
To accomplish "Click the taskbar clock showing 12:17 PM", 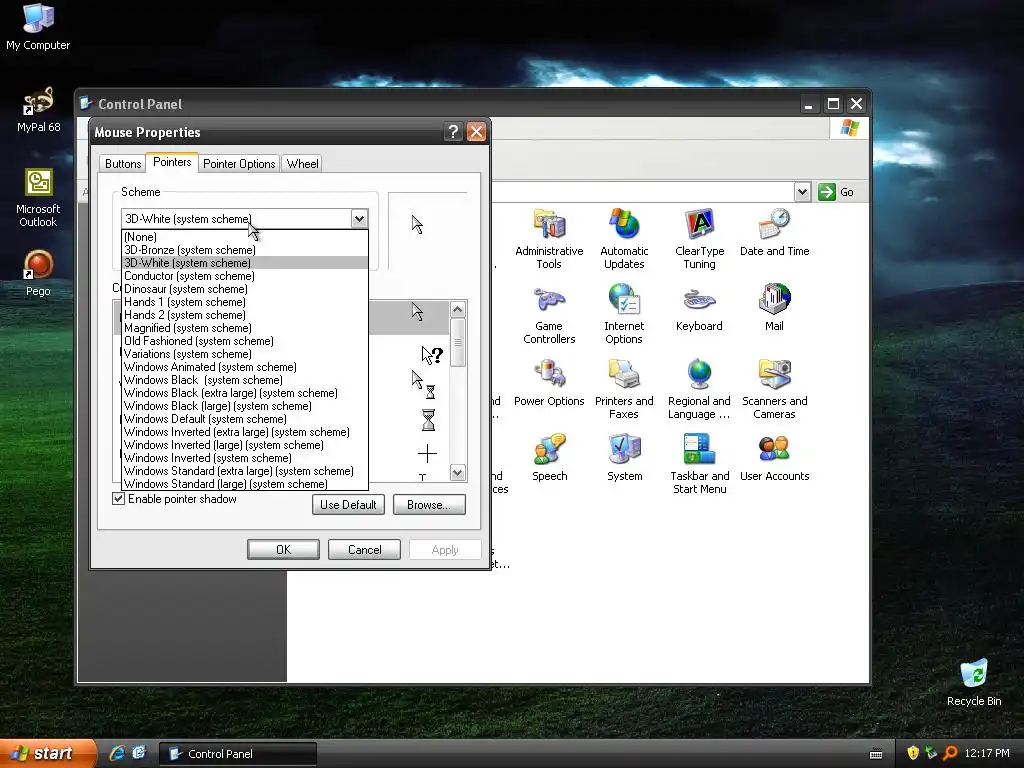I will coord(987,753).
